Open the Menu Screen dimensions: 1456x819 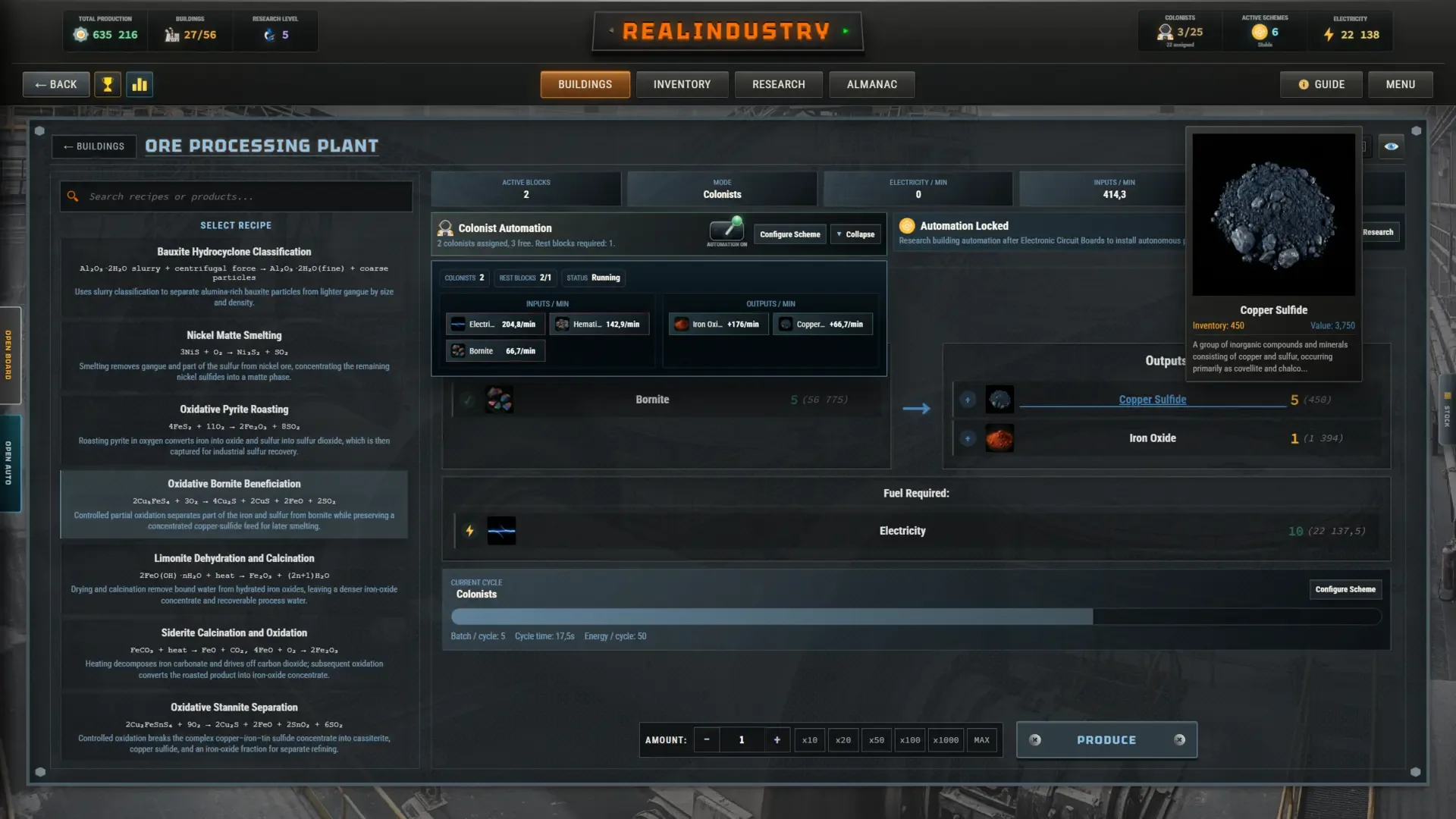pyautogui.click(x=1400, y=84)
